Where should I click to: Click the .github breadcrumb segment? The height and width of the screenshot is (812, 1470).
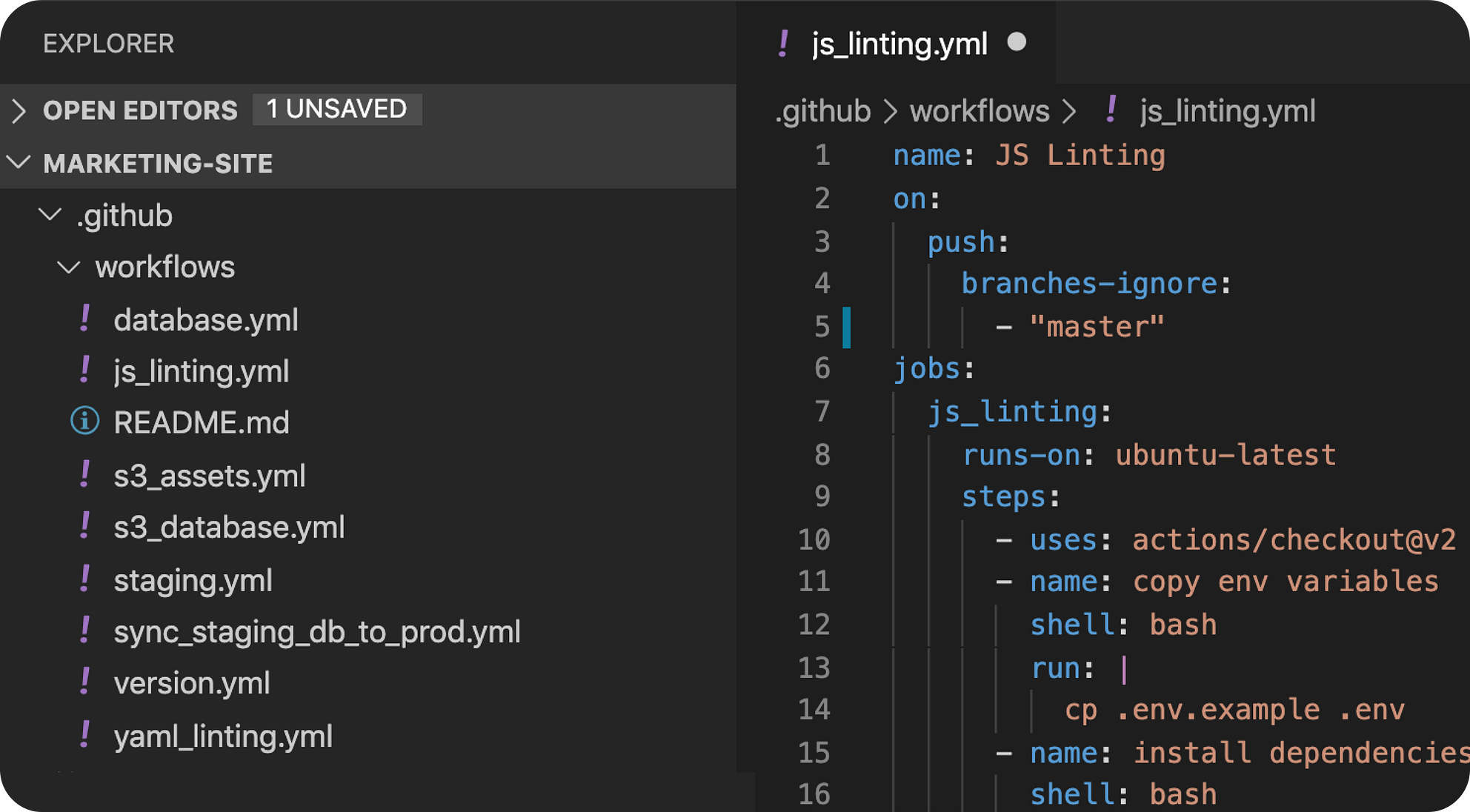point(822,111)
